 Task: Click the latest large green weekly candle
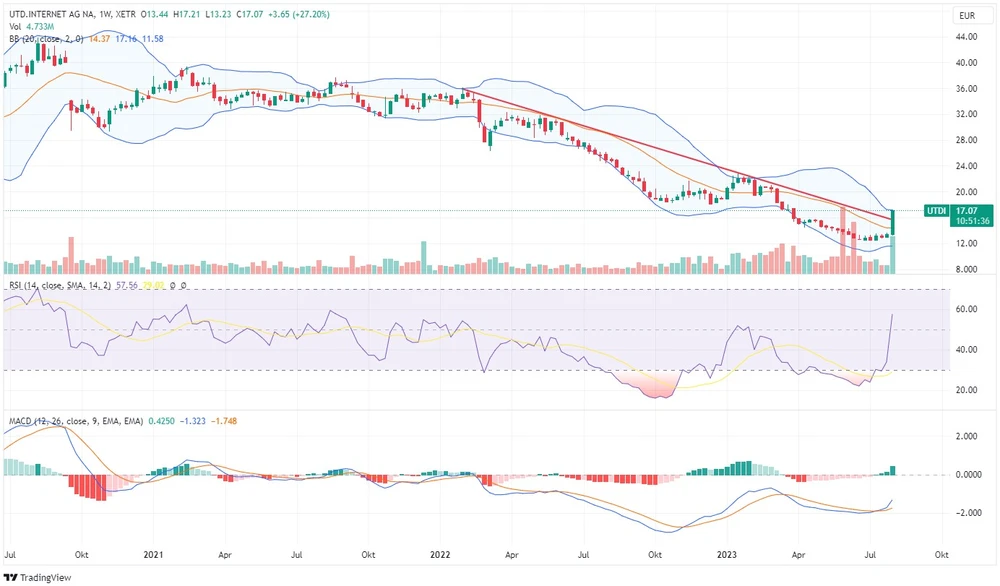point(892,222)
